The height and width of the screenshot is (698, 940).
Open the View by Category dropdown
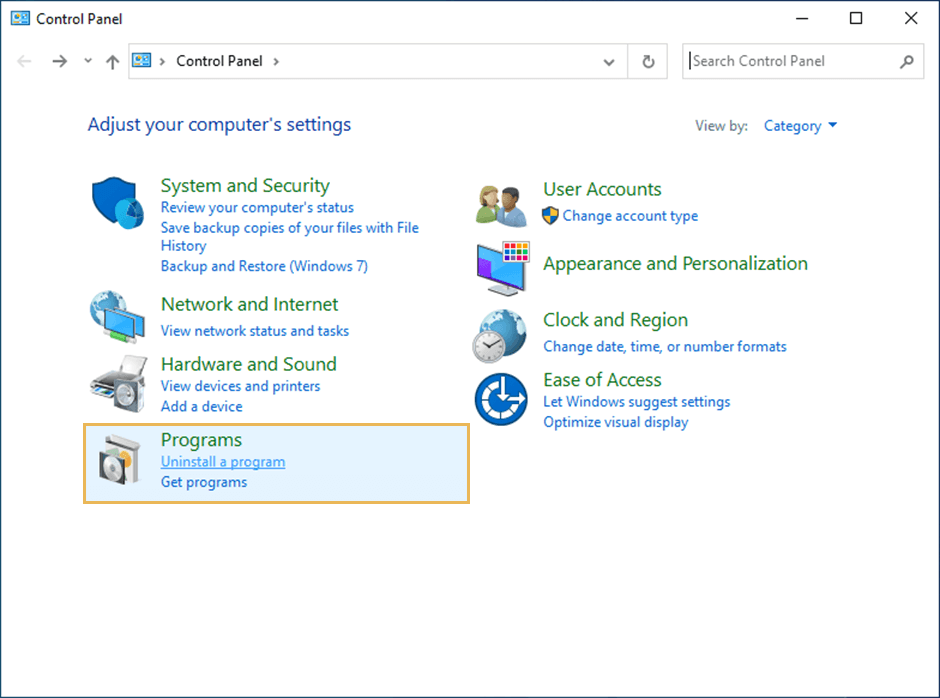coord(800,126)
